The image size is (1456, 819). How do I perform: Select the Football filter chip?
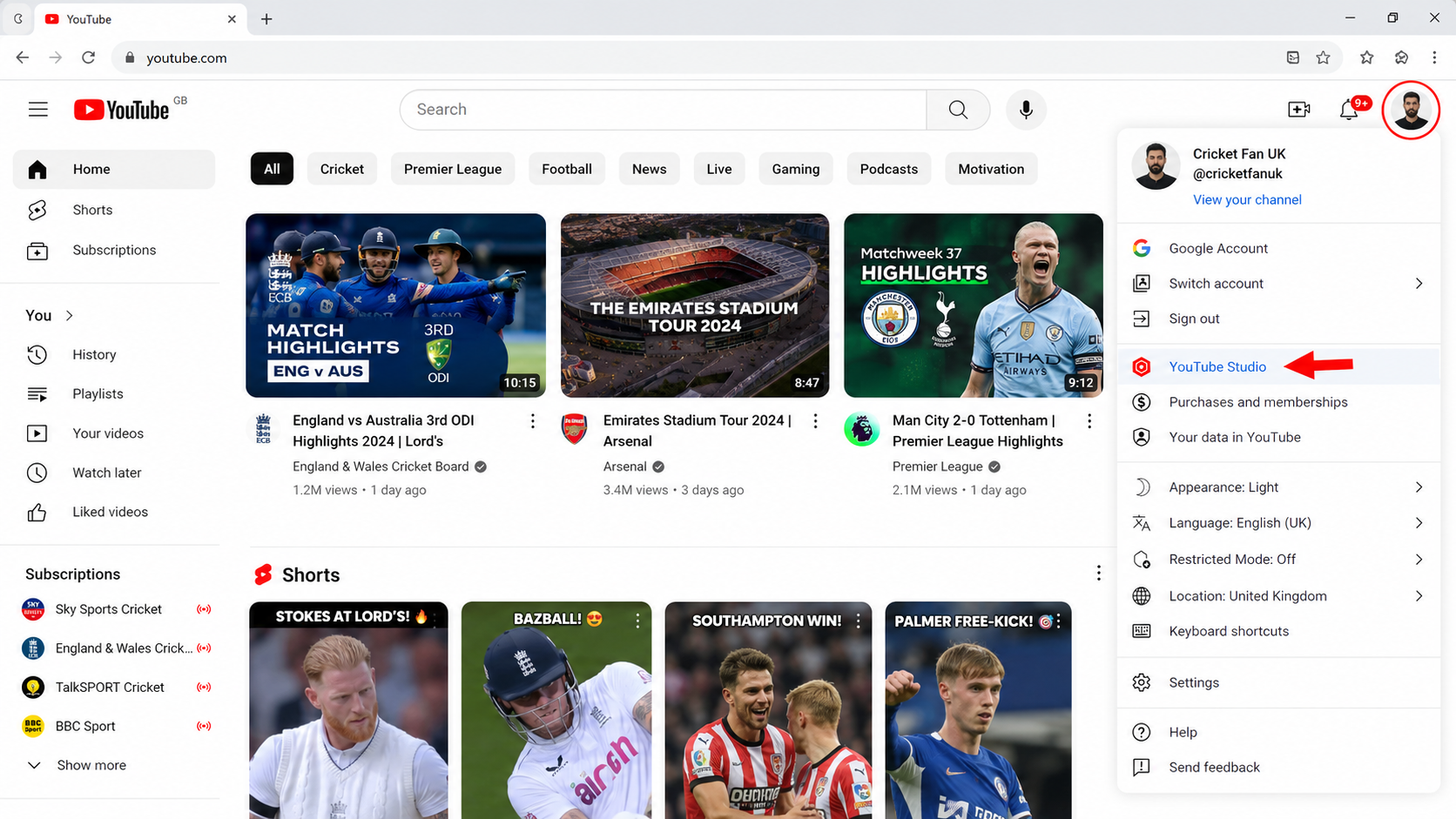pyautogui.click(x=567, y=169)
